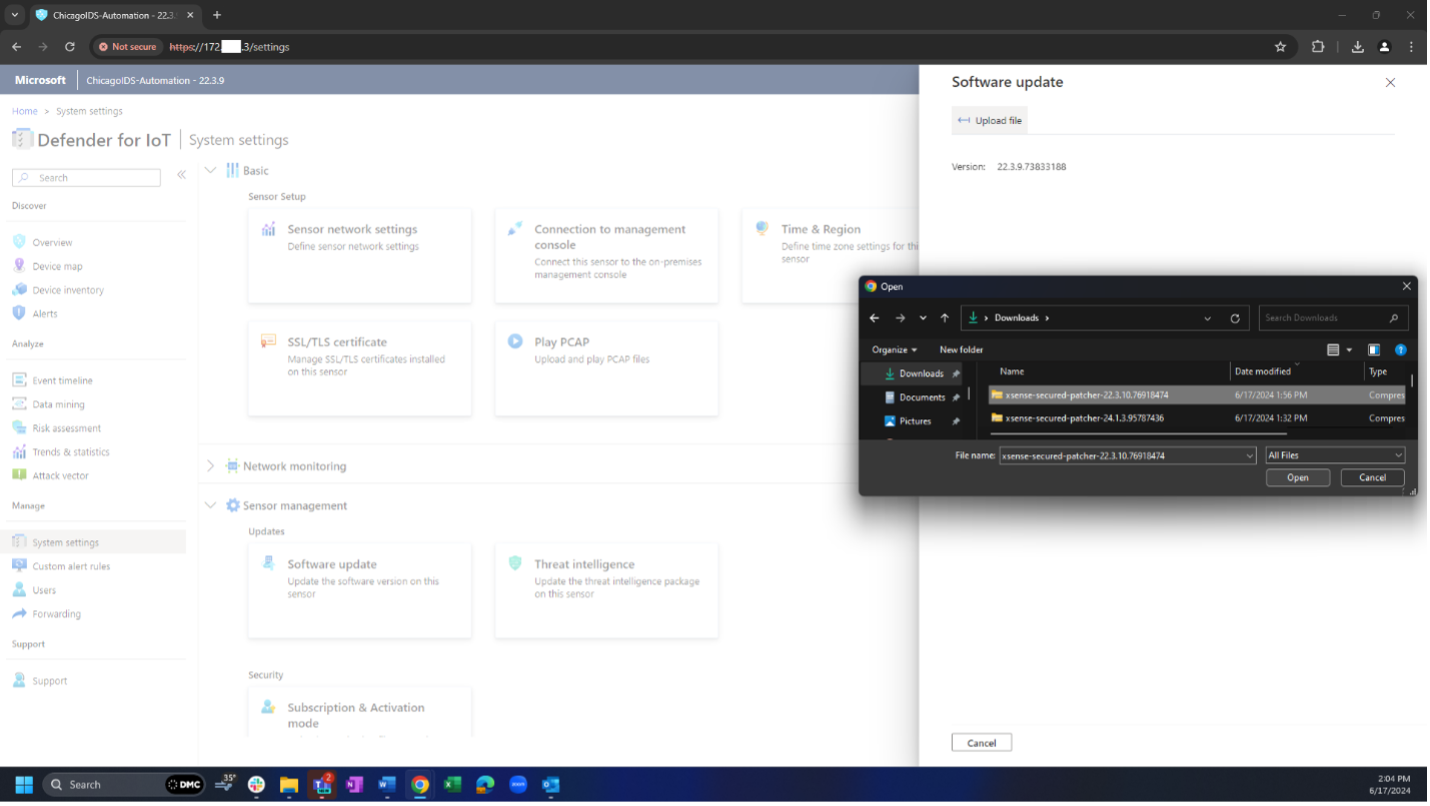Click the Search Downloads field

click(x=1333, y=318)
